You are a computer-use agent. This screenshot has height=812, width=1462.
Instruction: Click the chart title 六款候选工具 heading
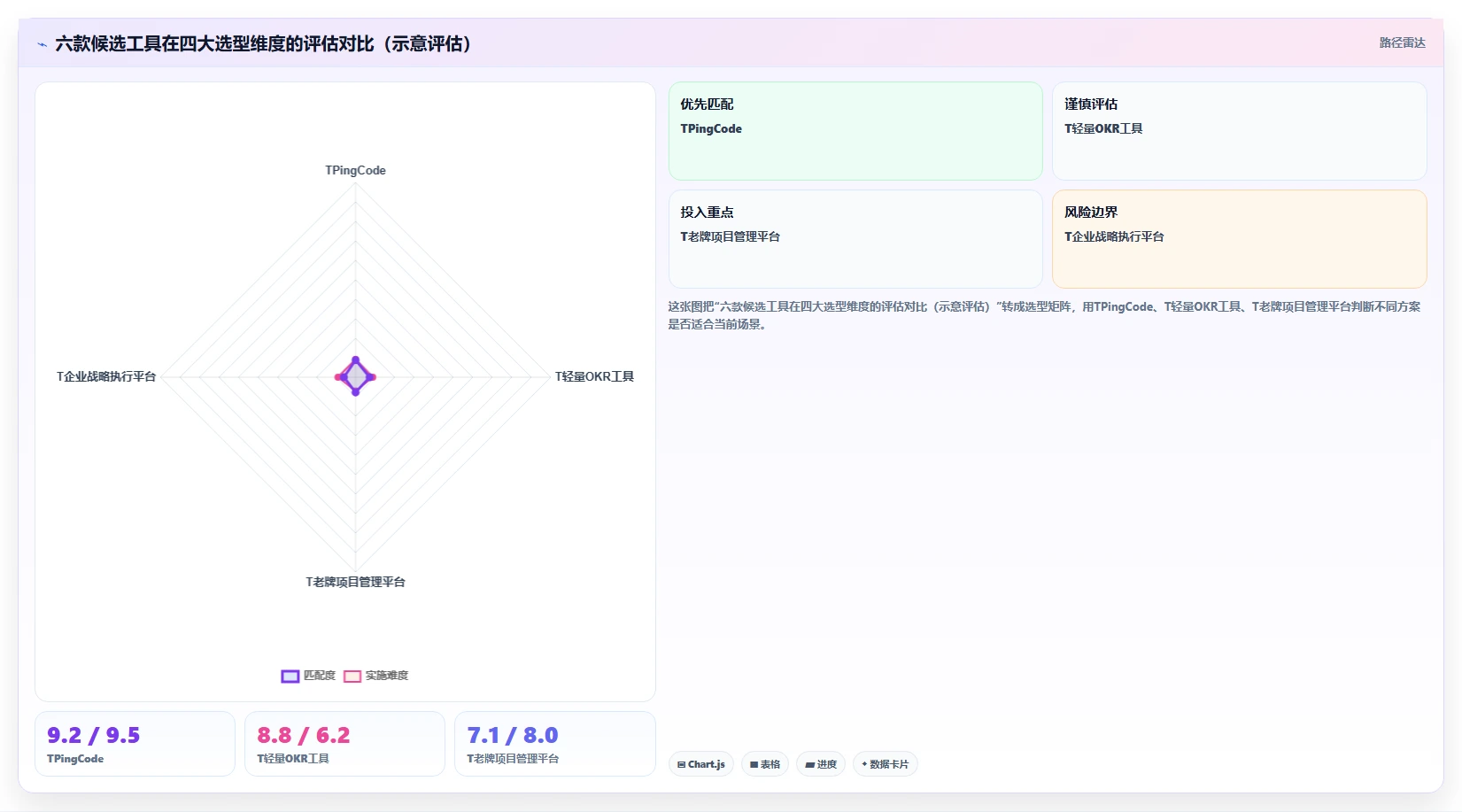pyautogui.click(x=263, y=43)
